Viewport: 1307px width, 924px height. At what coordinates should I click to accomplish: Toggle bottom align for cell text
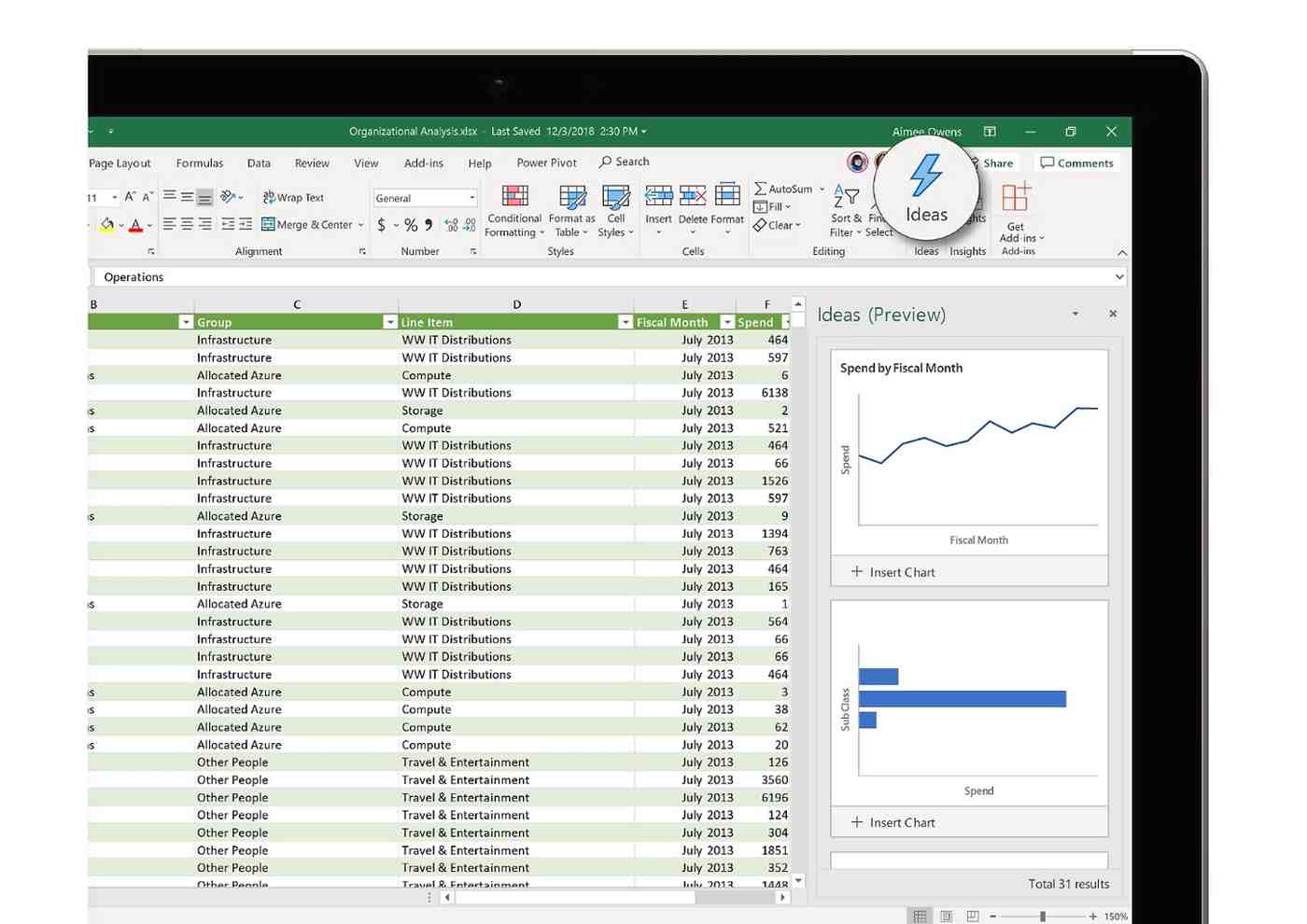click(204, 198)
